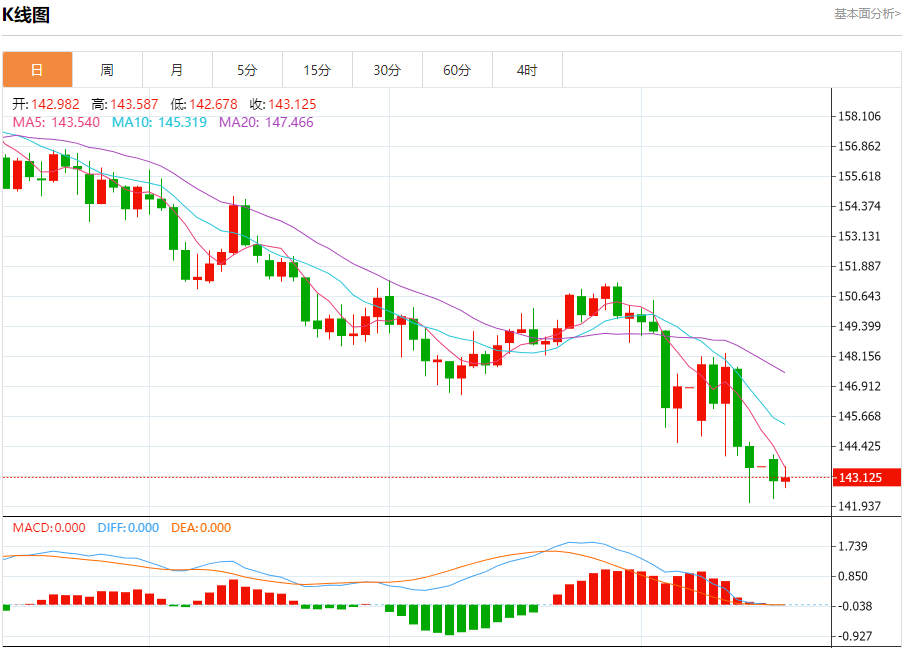Open the 5分 timeframe tab

[x=247, y=70]
